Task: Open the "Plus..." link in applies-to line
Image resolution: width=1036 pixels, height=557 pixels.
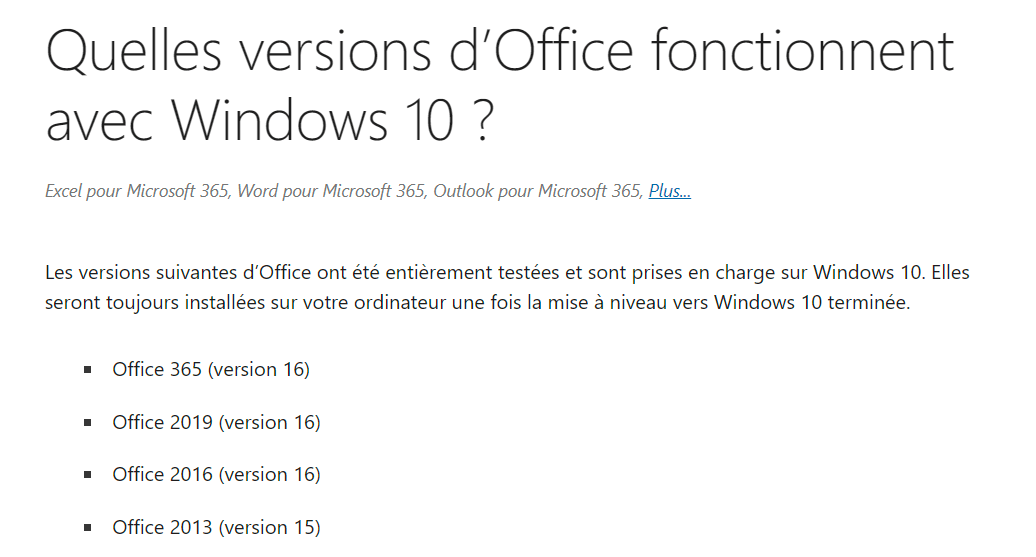Action: [x=669, y=191]
